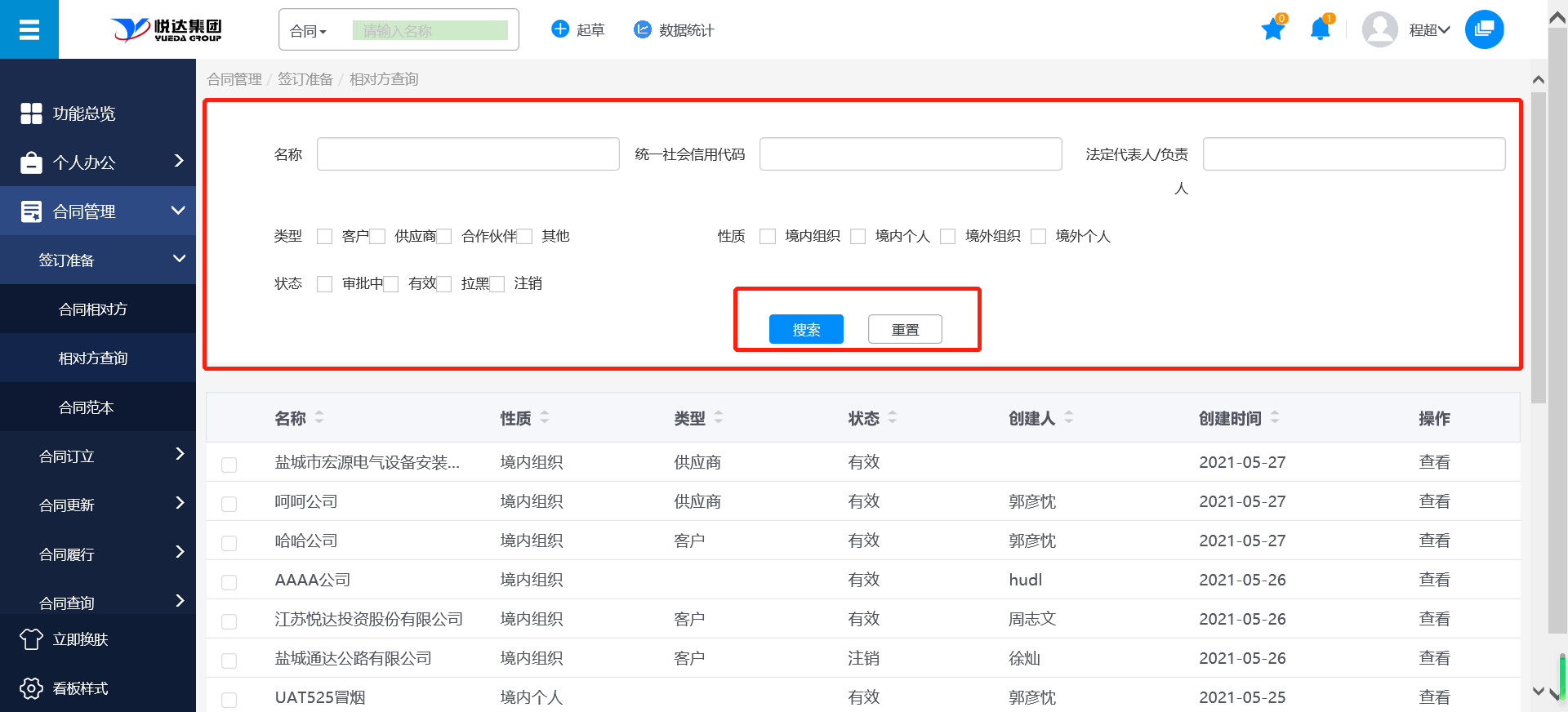Click the inner page vertical scrollbar
Screen dimensions: 1568x712
coord(1539,245)
